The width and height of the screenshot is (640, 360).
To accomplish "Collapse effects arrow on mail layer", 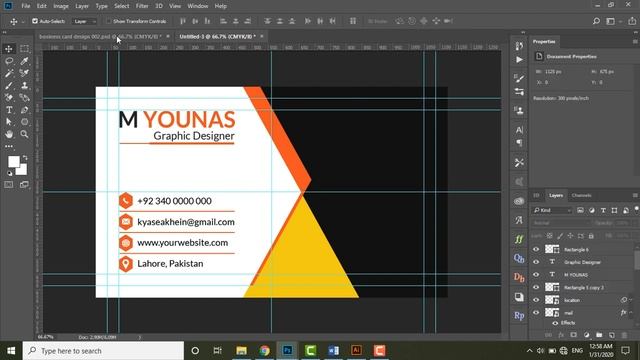I will pyautogui.click(x=631, y=313).
